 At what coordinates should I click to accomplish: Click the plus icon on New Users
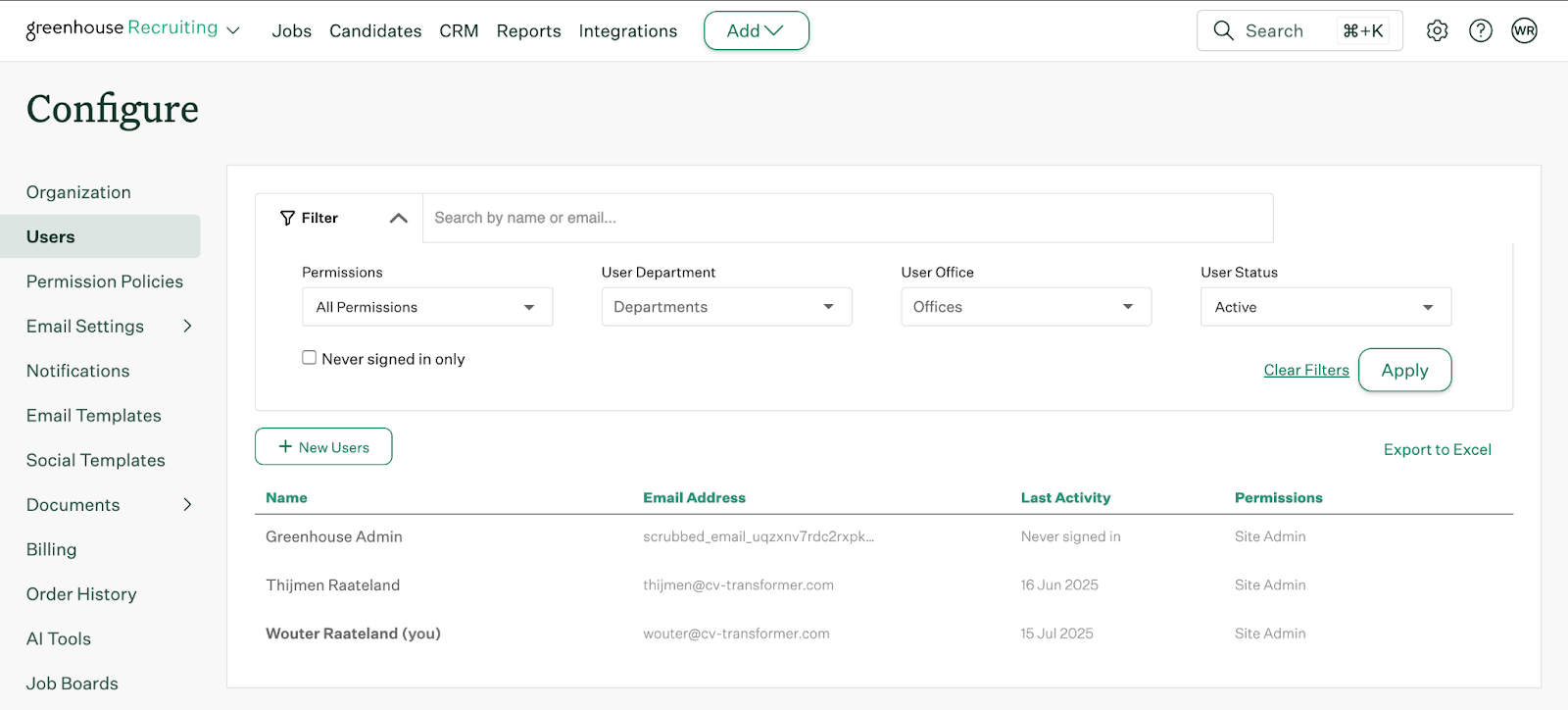click(x=285, y=446)
